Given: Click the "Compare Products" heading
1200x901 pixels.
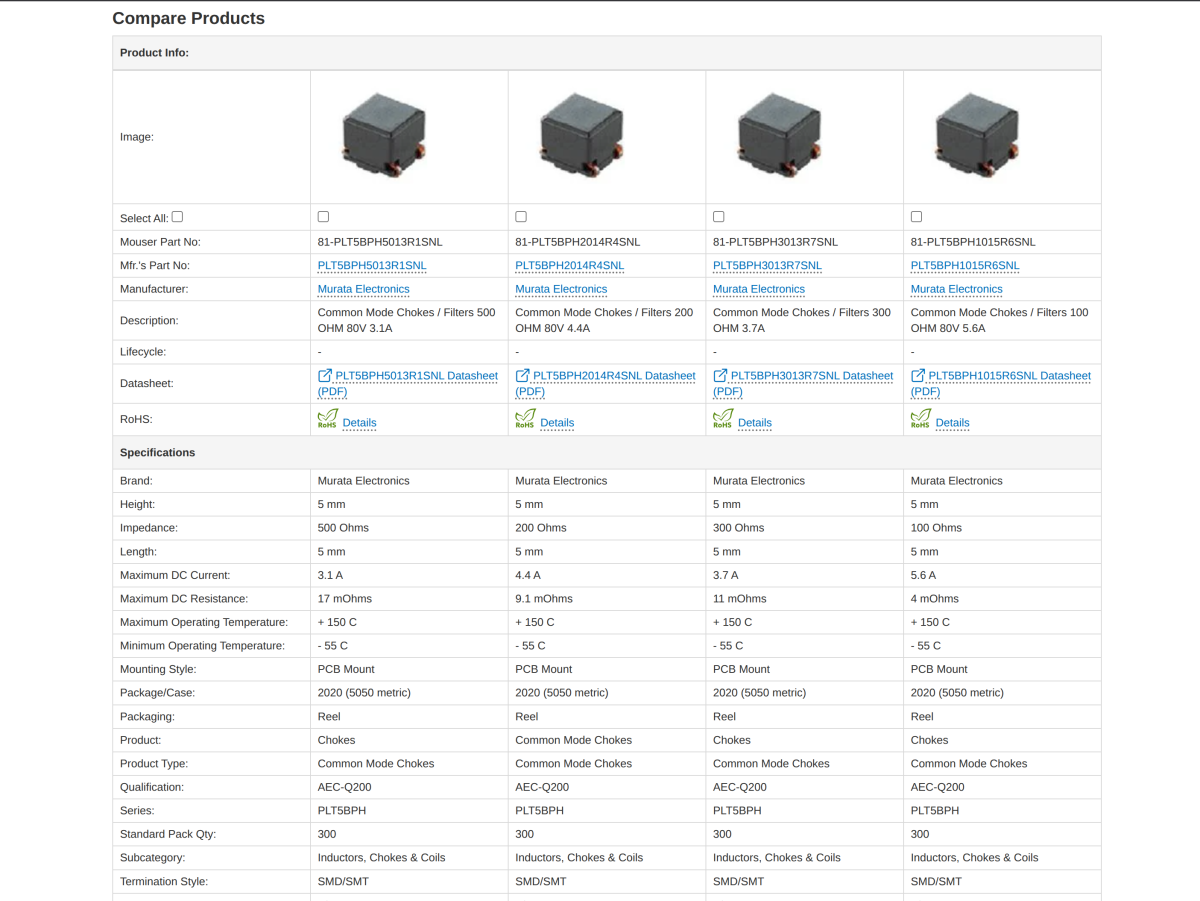Looking at the screenshot, I should click(189, 18).
